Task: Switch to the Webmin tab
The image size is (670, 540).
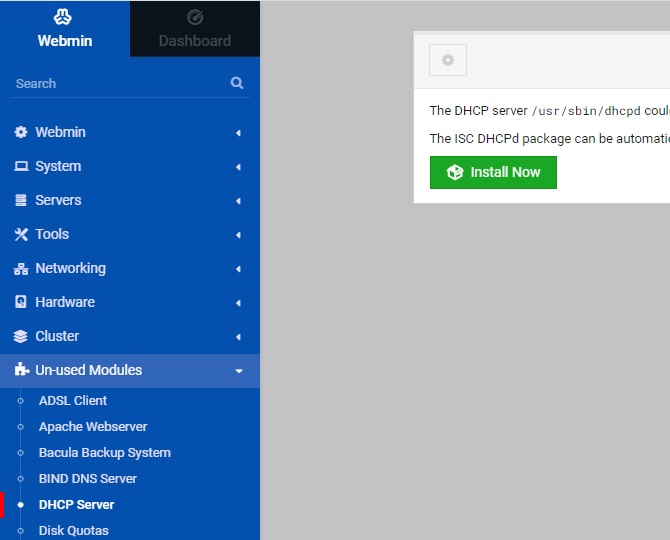Action: (x=65, y=28)
